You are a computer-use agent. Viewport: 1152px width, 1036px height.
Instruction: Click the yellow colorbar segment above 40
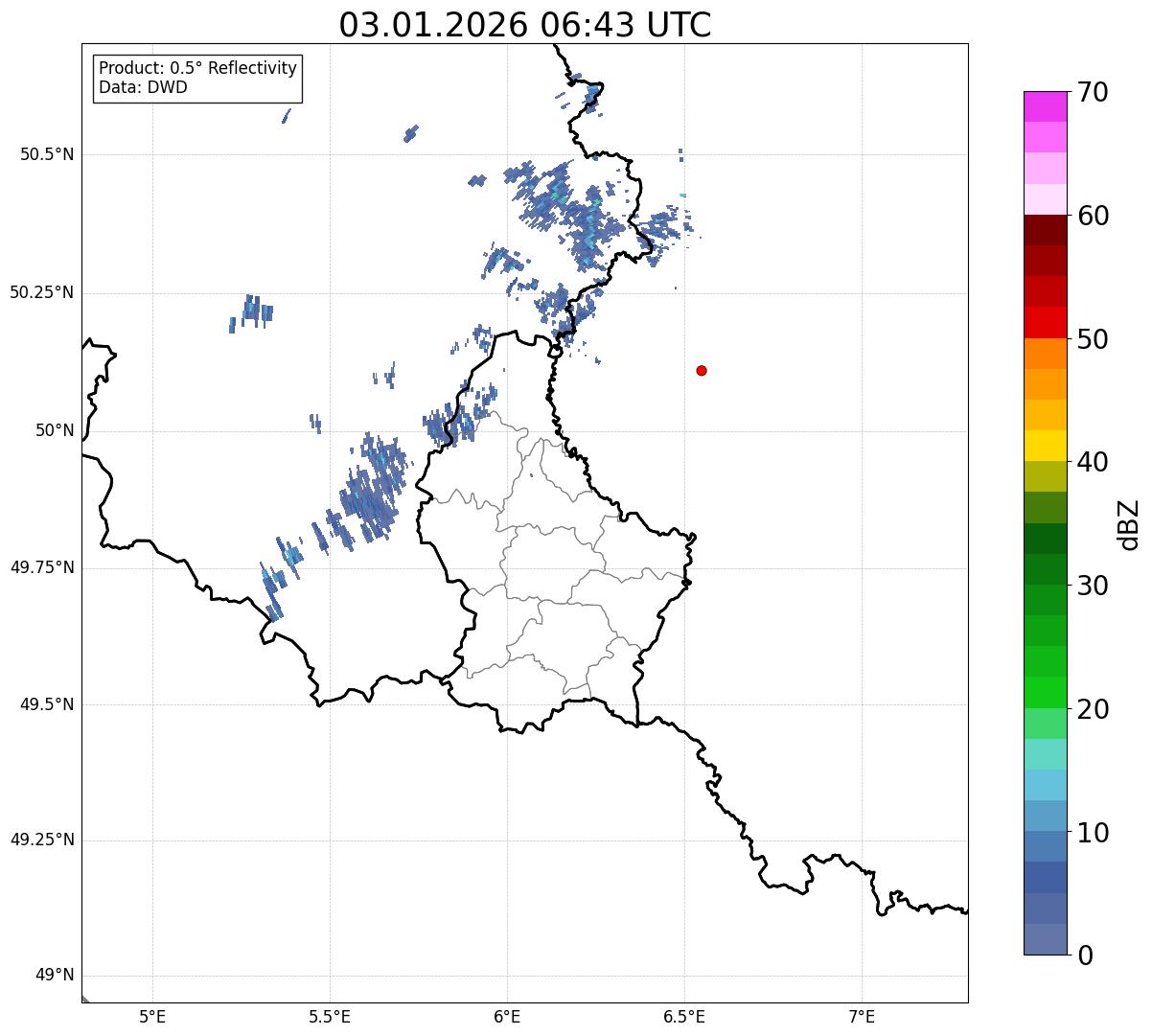click(x=1045, y=446)
